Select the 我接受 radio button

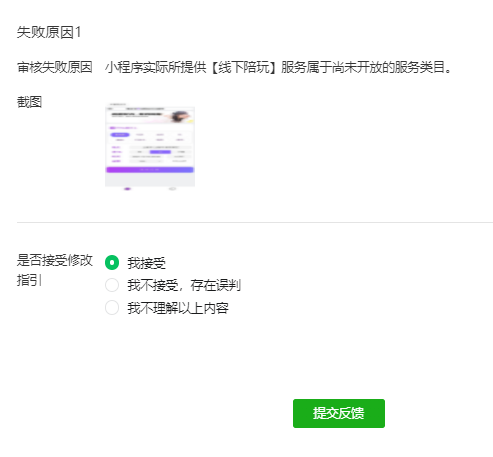pyautogui.click(x=112, y=262)
